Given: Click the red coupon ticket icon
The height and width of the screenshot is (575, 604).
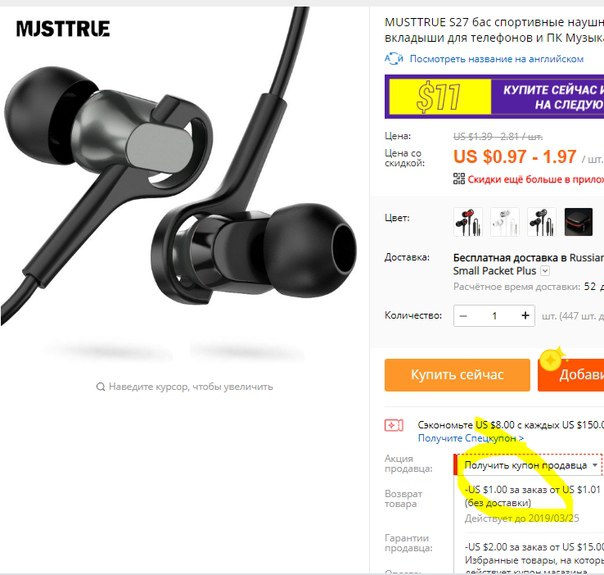Looking at the screenshot, I should [x=394, y=425].
